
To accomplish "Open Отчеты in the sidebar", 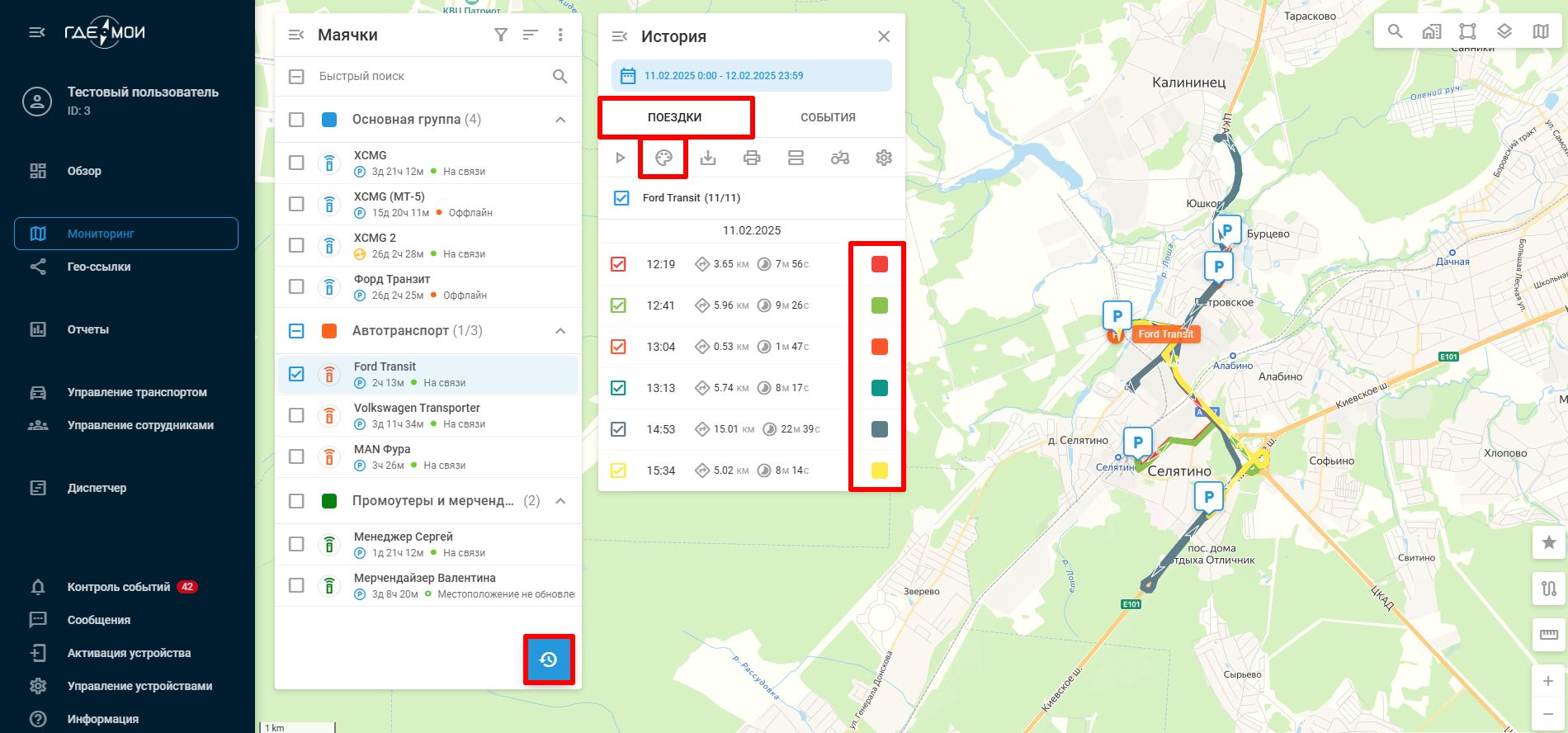I will 87,329.
